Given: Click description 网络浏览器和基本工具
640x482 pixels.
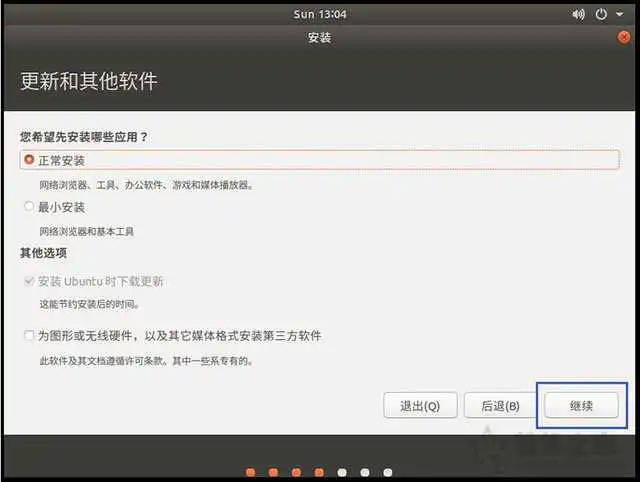Looking at the screenshot, I should click(x=87, y=231).
